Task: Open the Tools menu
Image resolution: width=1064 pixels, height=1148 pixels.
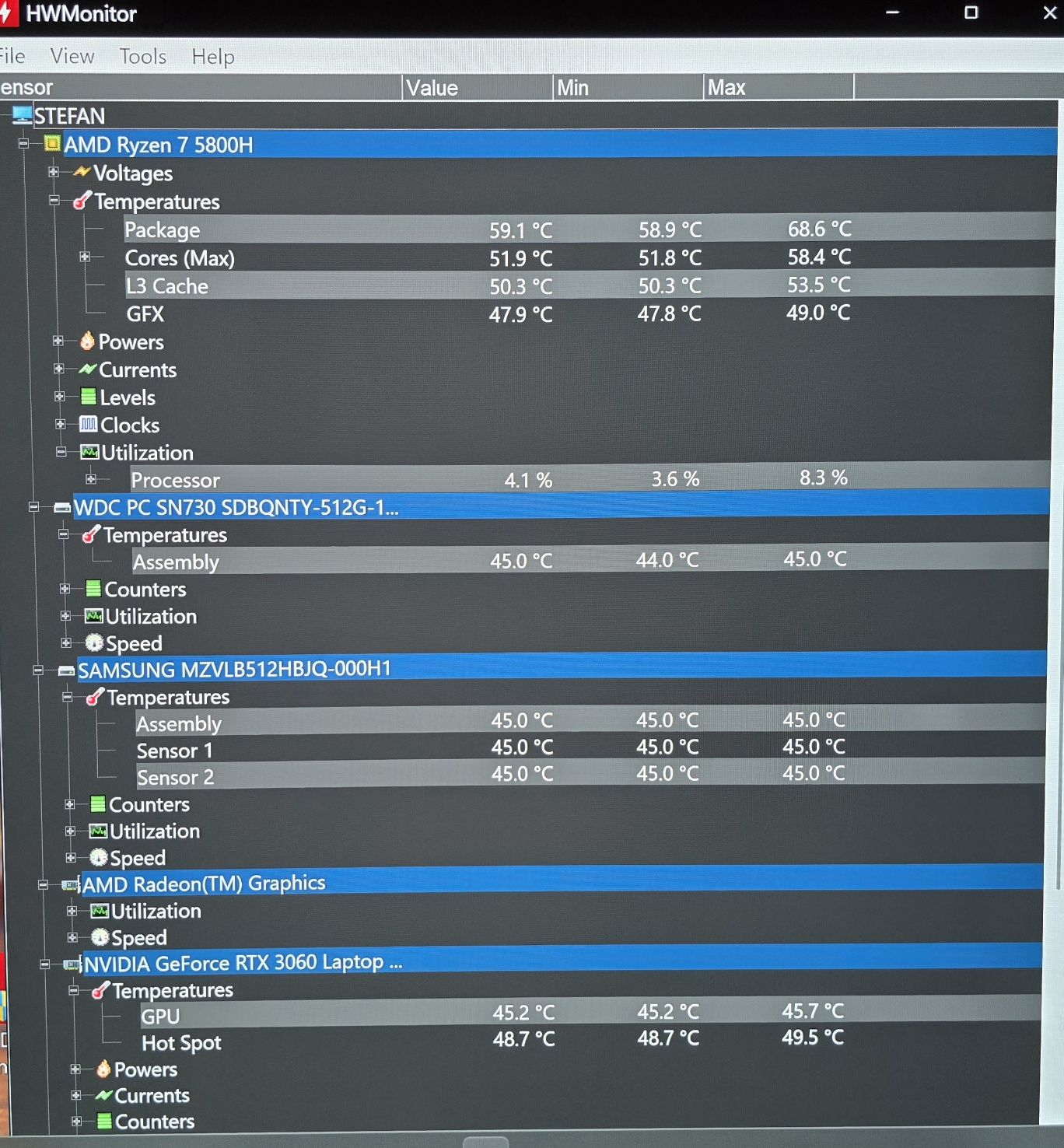Action: point(143,56)
